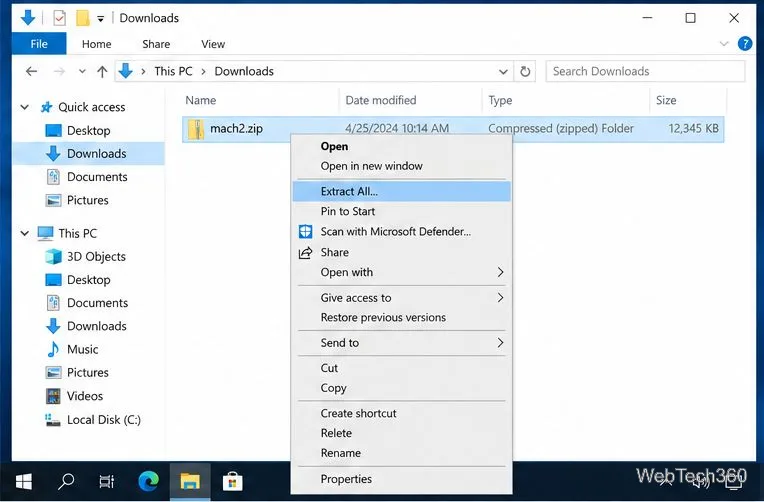Screen dimensions: 764x502
Task: Open the recent locations dropdown arrow
Action: click(x=82, y=72)
